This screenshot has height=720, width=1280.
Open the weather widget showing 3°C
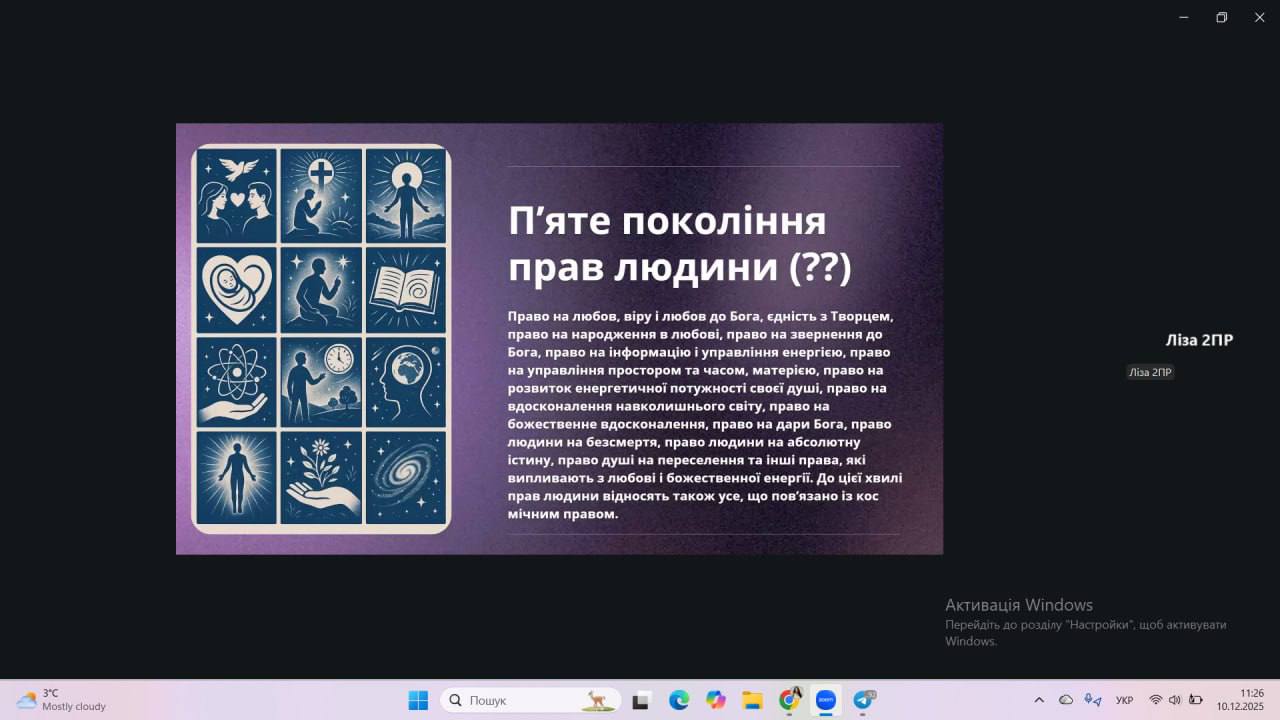(x=62, y=700)
